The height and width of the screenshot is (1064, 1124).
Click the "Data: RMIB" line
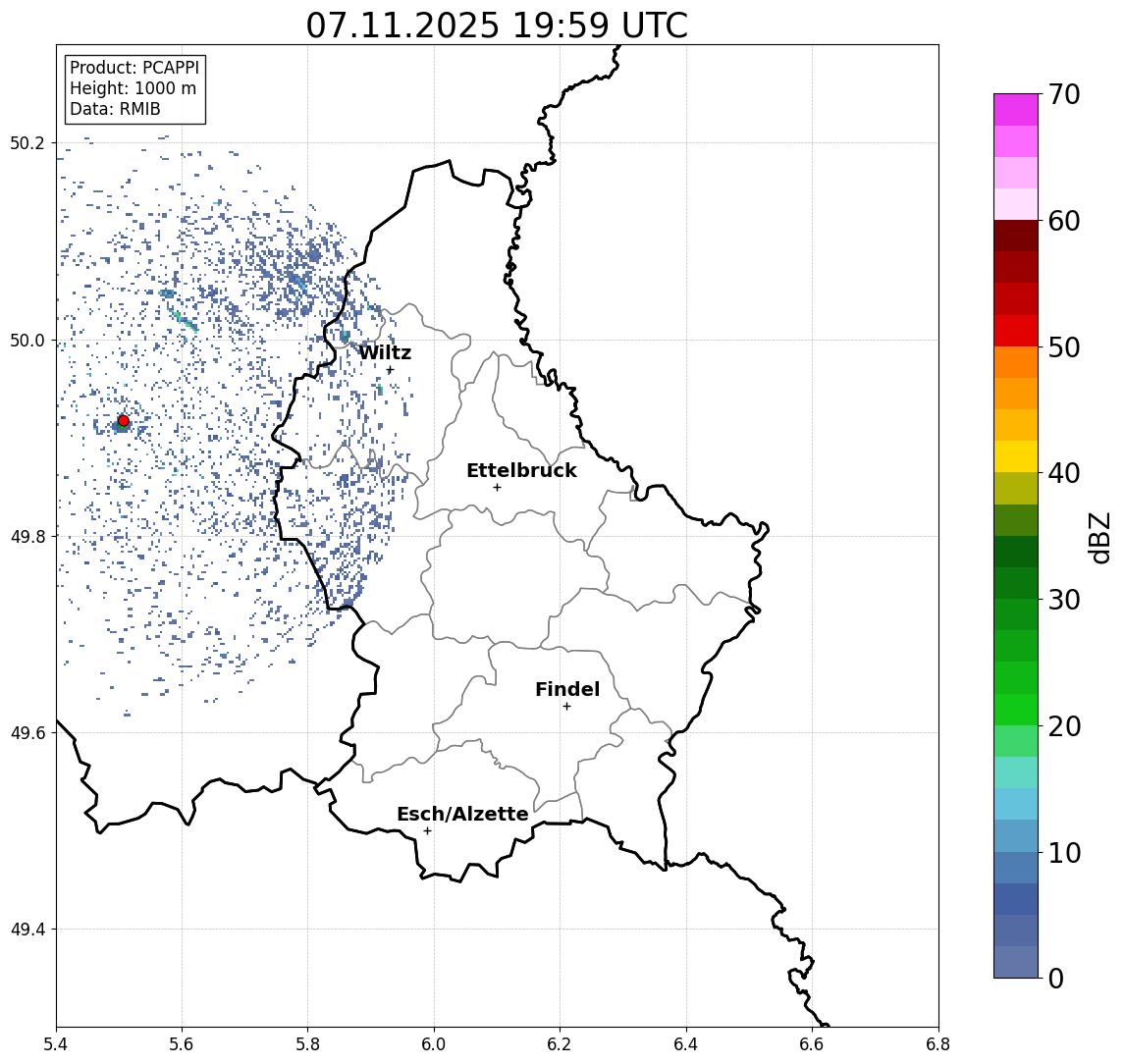[115, 109]
